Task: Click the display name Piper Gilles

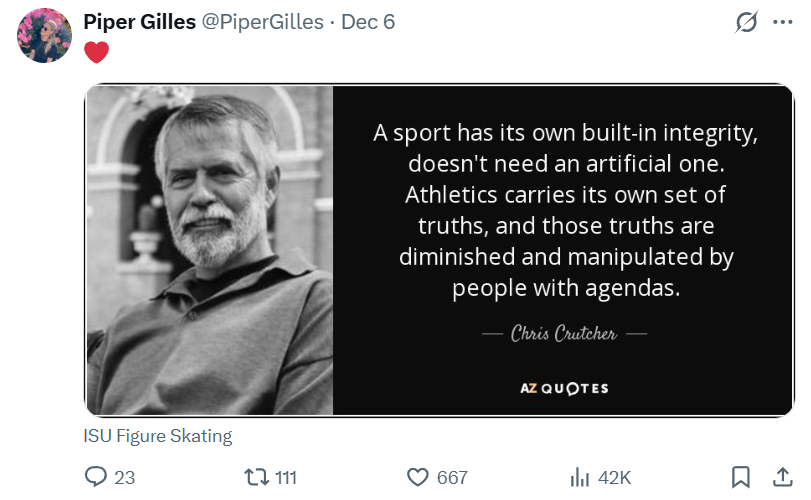Action: (139, 22)
